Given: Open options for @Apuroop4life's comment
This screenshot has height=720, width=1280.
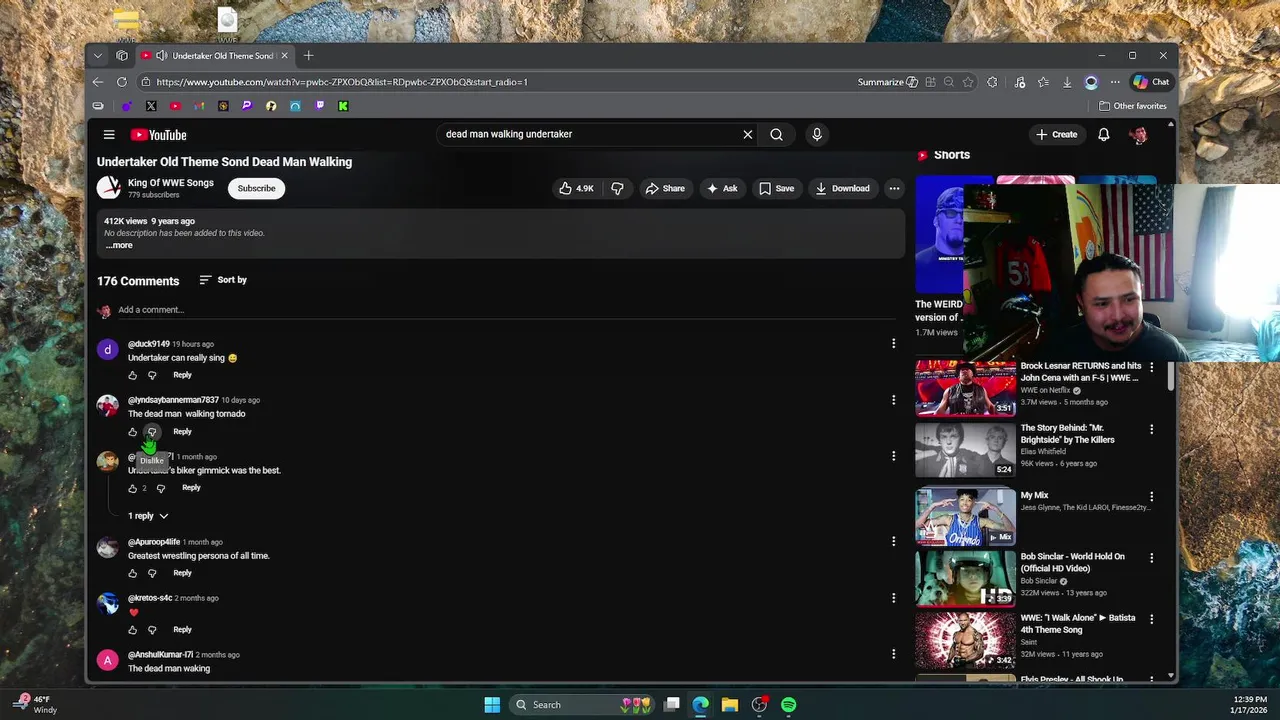Looking at the screenshot, I should click(x=893, y=541).
